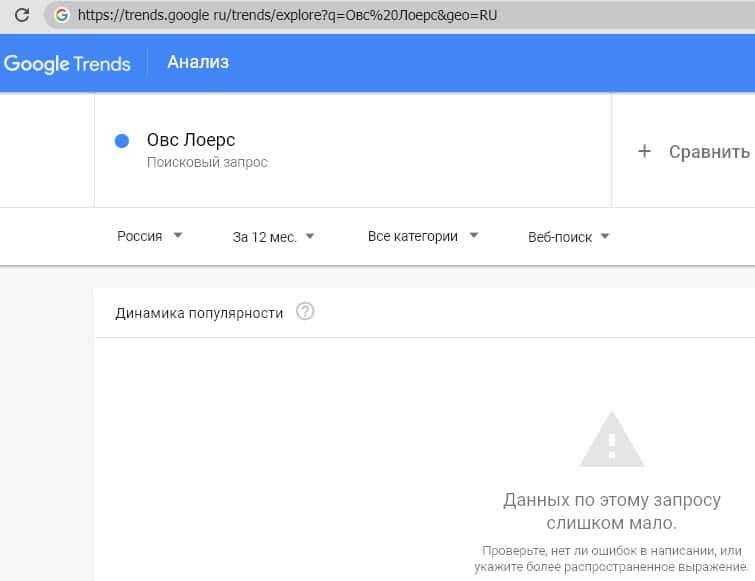
Task: Expand the За 12 мес. time range
Action: [273, 237]
